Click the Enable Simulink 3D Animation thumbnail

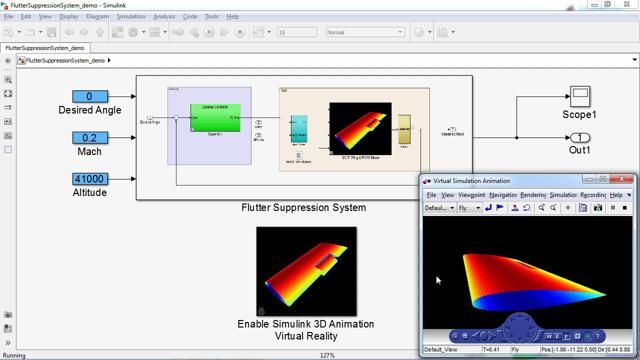pyautogui.click(x=306, y=271)
